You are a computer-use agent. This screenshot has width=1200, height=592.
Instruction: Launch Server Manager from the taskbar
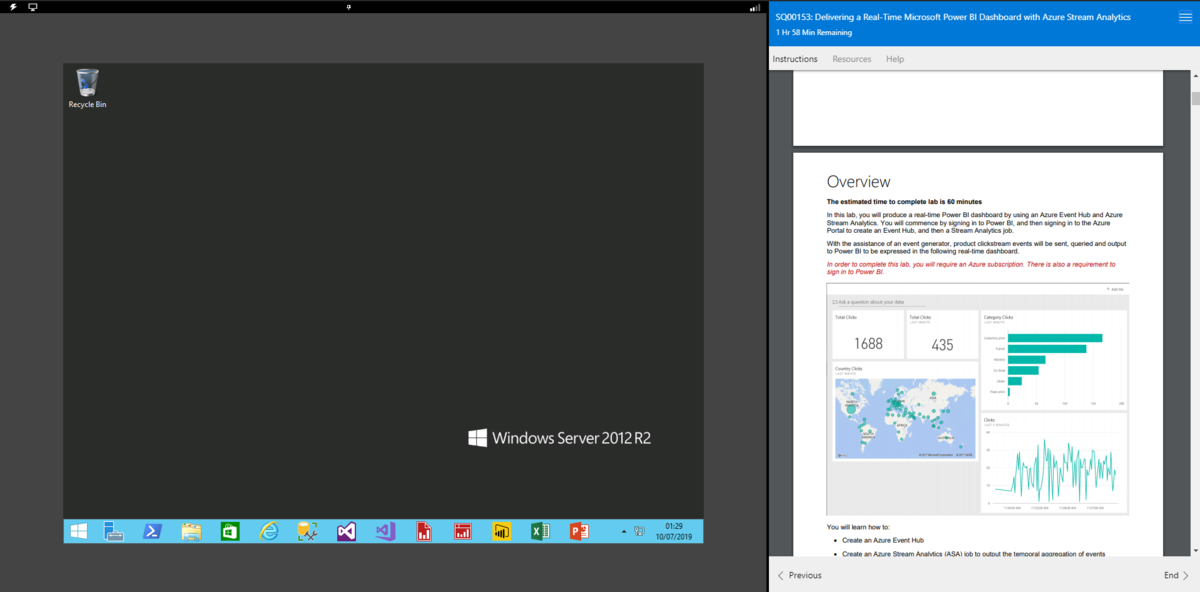(114, 531)
